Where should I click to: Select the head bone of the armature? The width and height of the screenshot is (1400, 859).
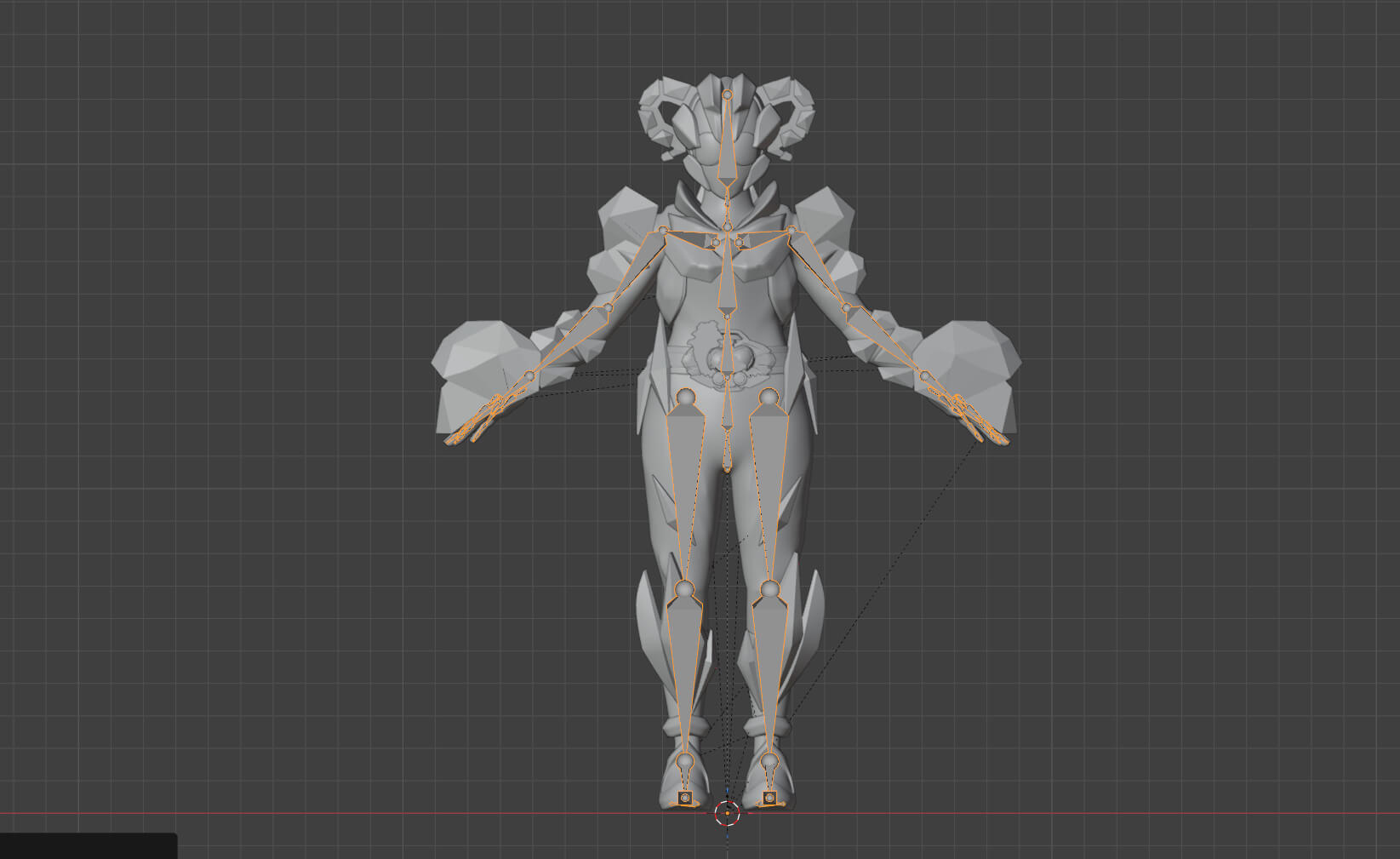pyautogui.click(x=727, y=145)
